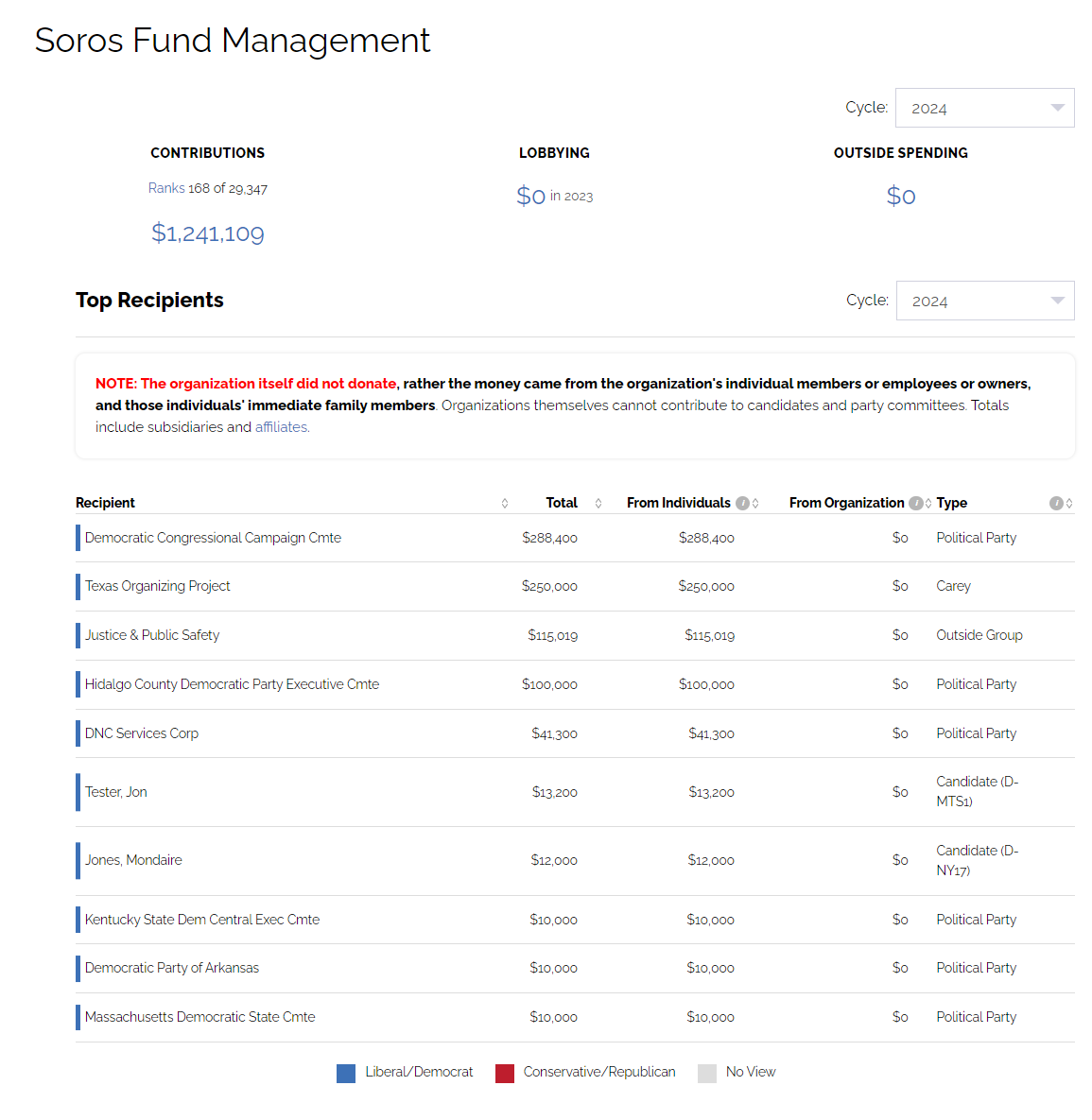Click Candidate (D-NY17) type cell
The width and height of the screenshot is (1092, 1120).
(x=977, y=860)
